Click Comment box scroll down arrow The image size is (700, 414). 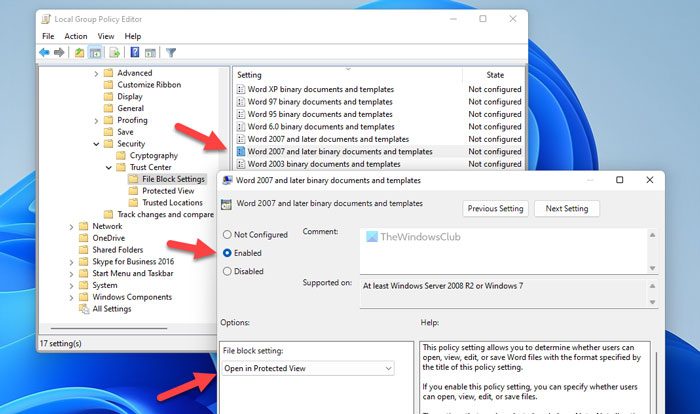point(652,268)
